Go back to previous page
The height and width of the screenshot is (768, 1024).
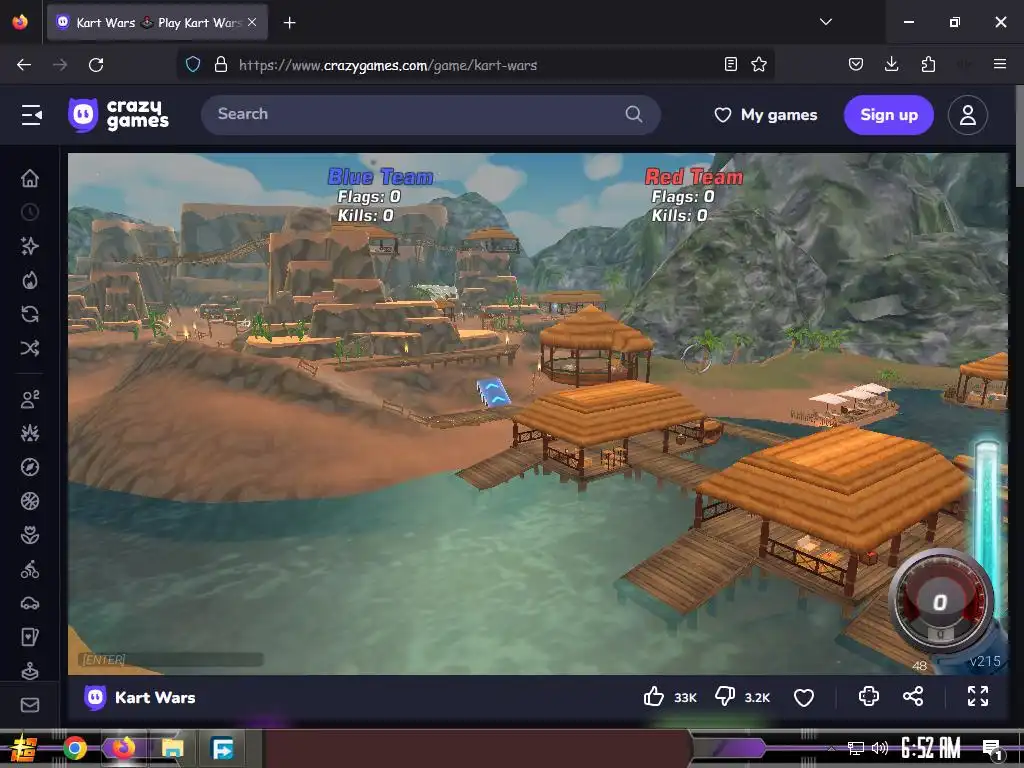pos(24,65)
